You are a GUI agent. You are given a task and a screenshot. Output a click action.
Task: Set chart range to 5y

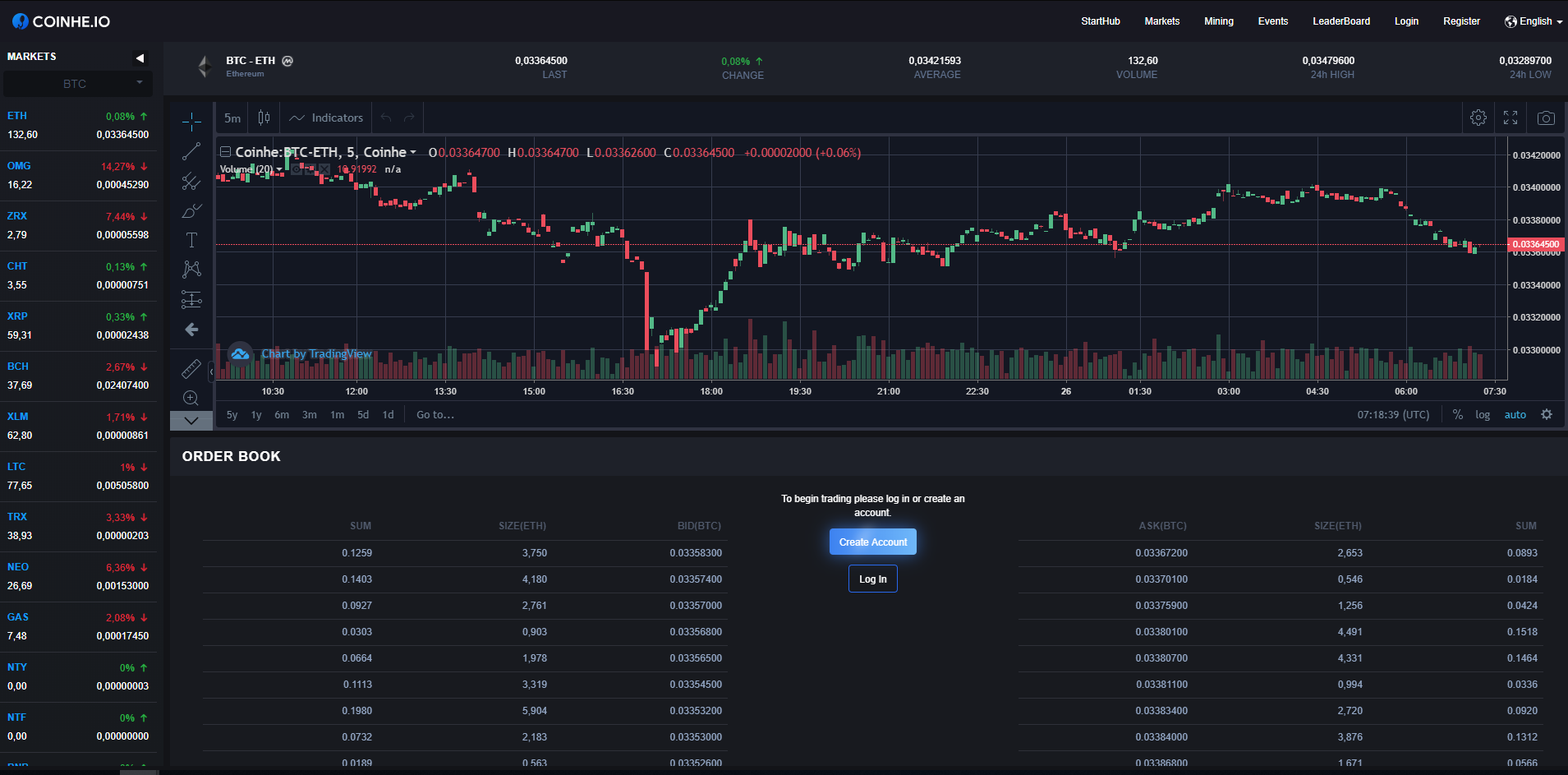click(232, 415)
